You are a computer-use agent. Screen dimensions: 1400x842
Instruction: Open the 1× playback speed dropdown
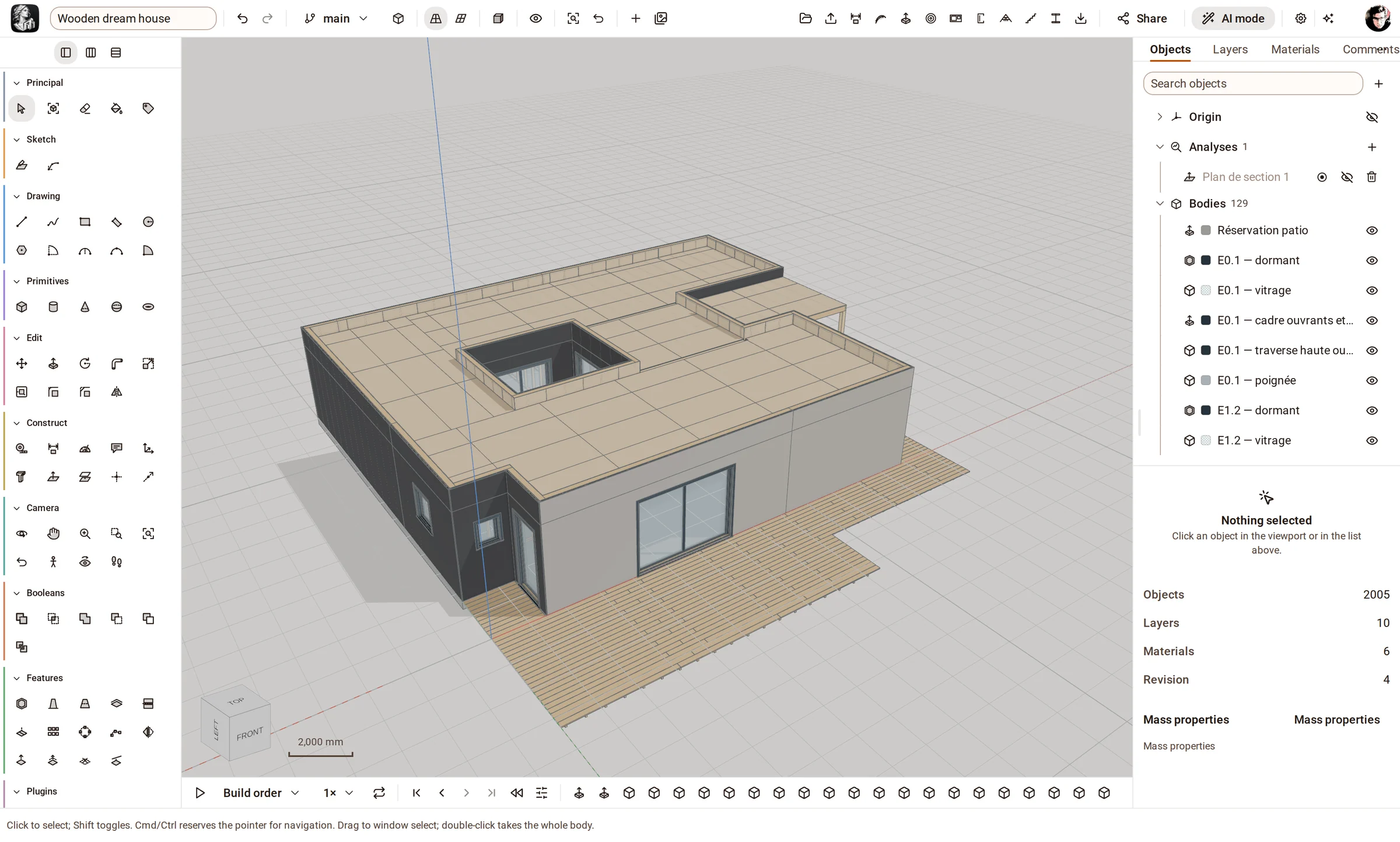pos(338,793)
